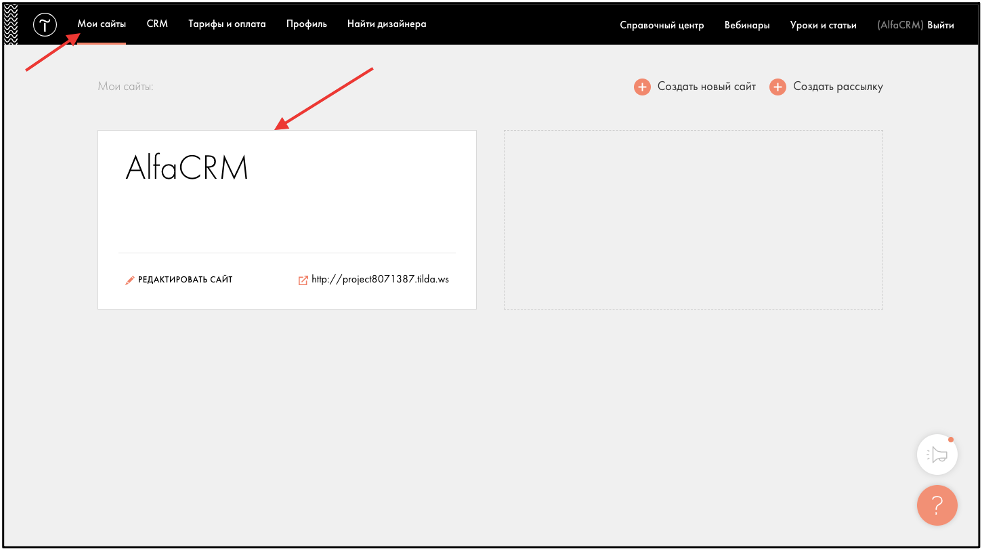Click the empty dashed site placeholder
This screenshot has width=981, height=550.
693,220
